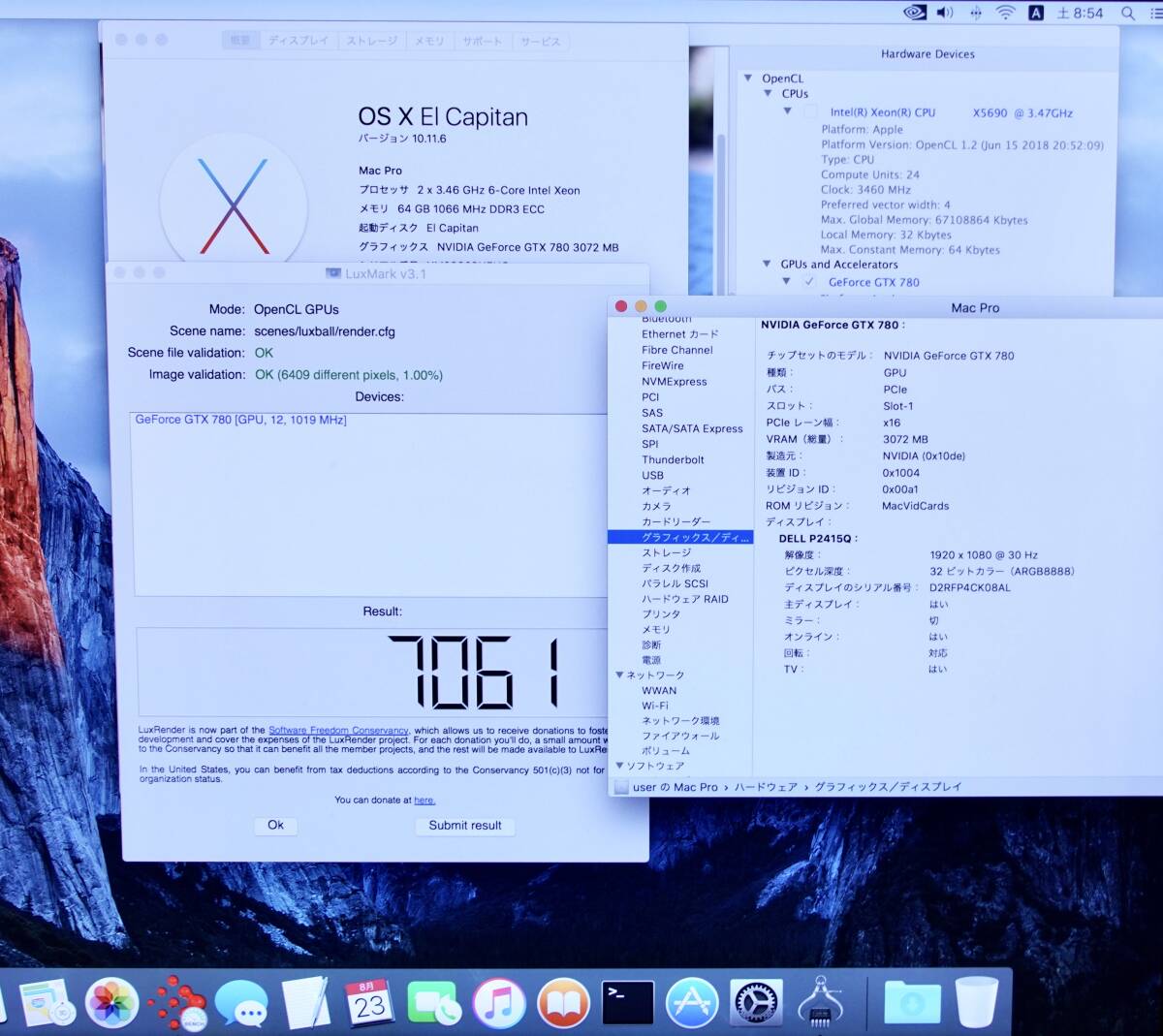Image resolution: width=1163 pixels, height=1036 pixels.
Task: Open System Information caliper Dock icon
Action: tap(820, 1001)
